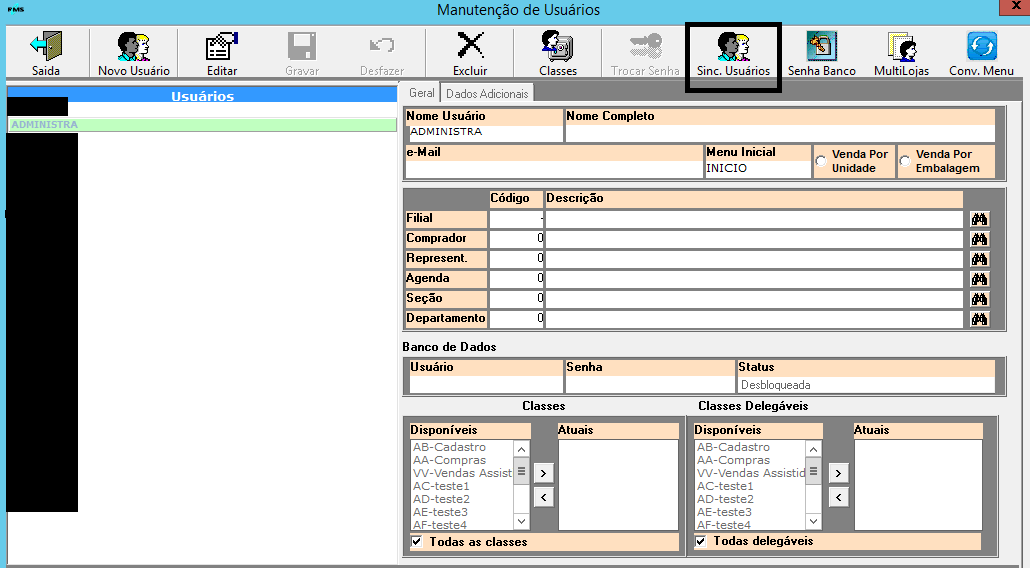Select ADMINISTRA in the Usuários list
1030x568 pixels.
click(x=202, y=125)
